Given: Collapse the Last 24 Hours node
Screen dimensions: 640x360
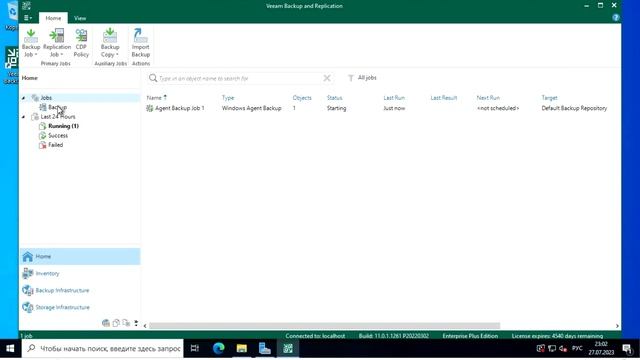Looking at the screenshot, I should pyautogui.click(x=23, y=117).
